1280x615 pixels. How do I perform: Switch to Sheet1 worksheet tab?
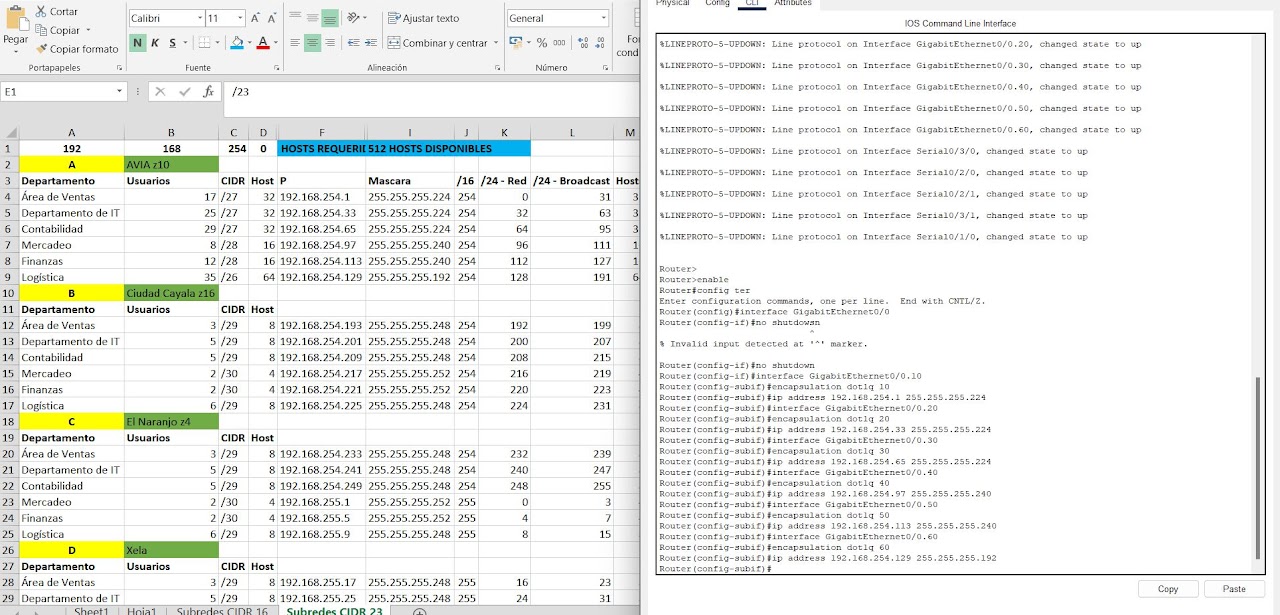coord(91,610)
